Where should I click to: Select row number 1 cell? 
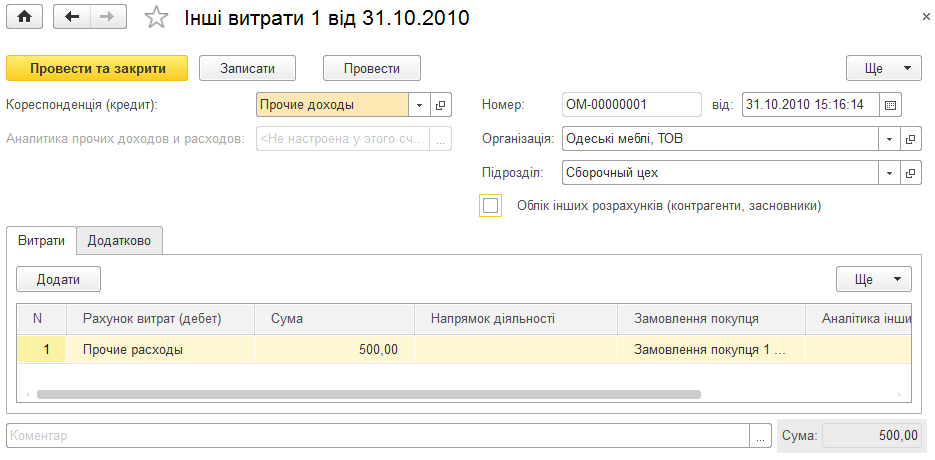coord(41,350)
